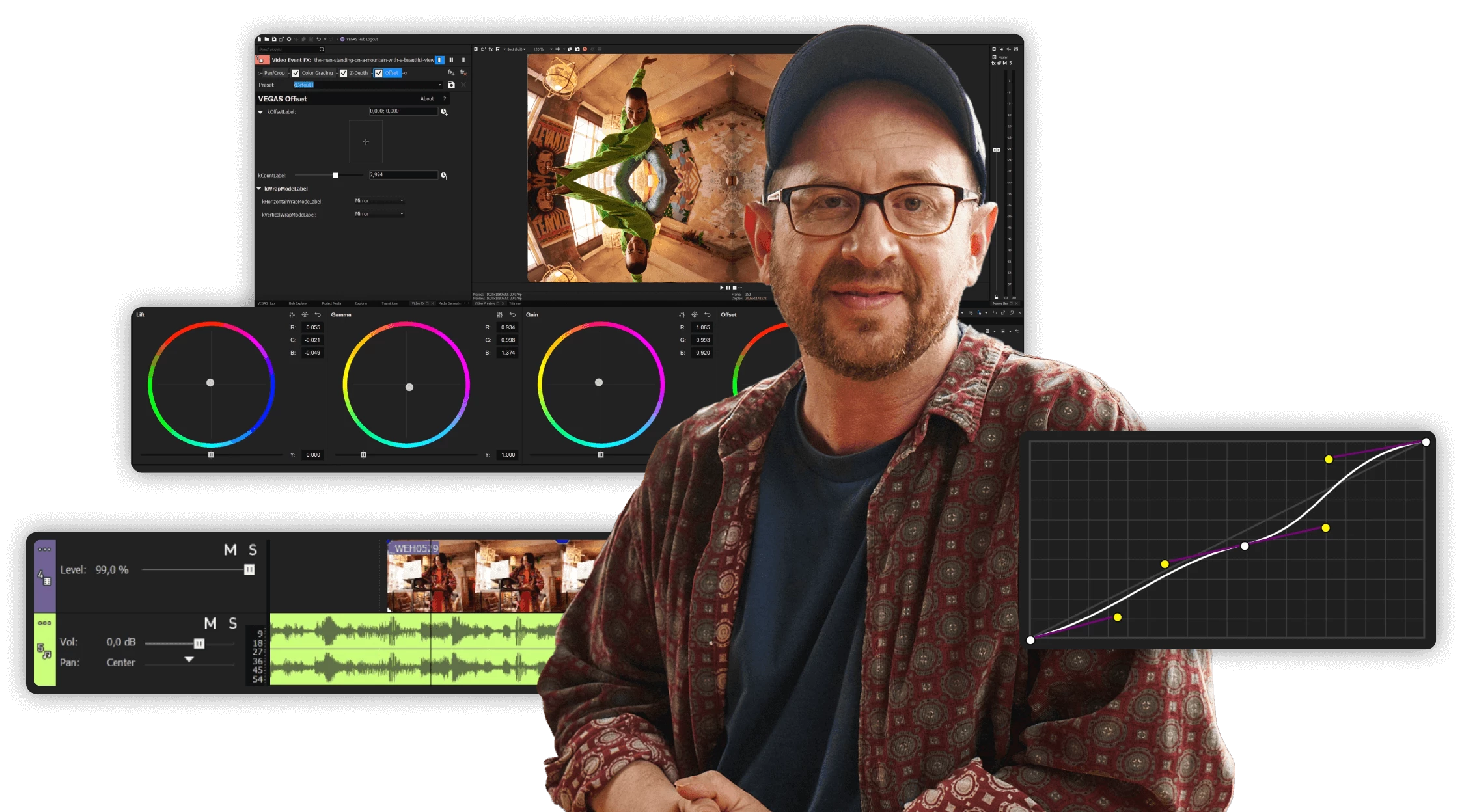1462x812 pixels.
Task: Click the About link in VEGAS Offset
Action: [x=427, y=99]
